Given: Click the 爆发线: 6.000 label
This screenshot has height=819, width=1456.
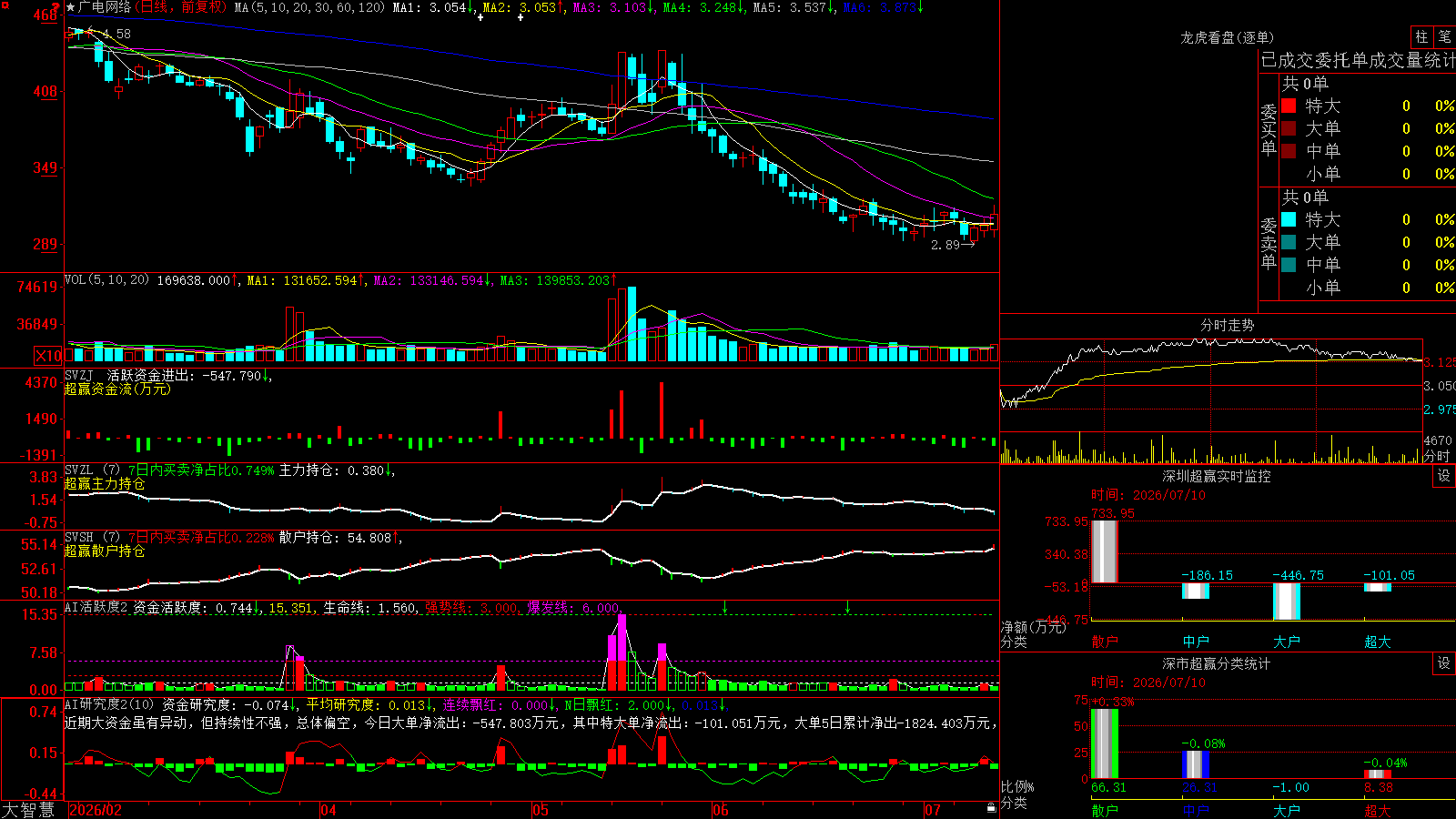Looking at the screenshot, I should (x=573, y=608).
